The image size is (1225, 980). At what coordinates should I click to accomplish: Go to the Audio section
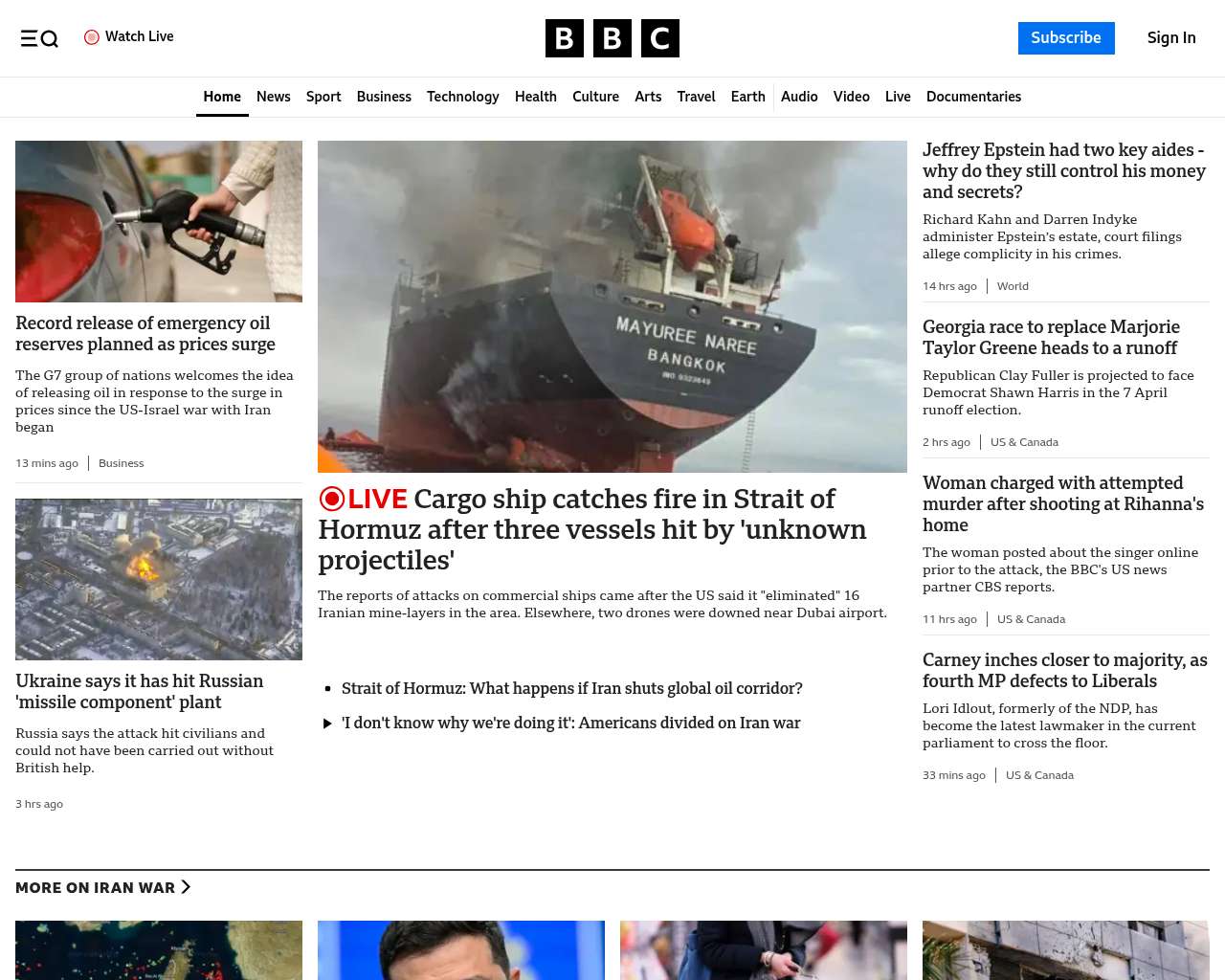799,97
